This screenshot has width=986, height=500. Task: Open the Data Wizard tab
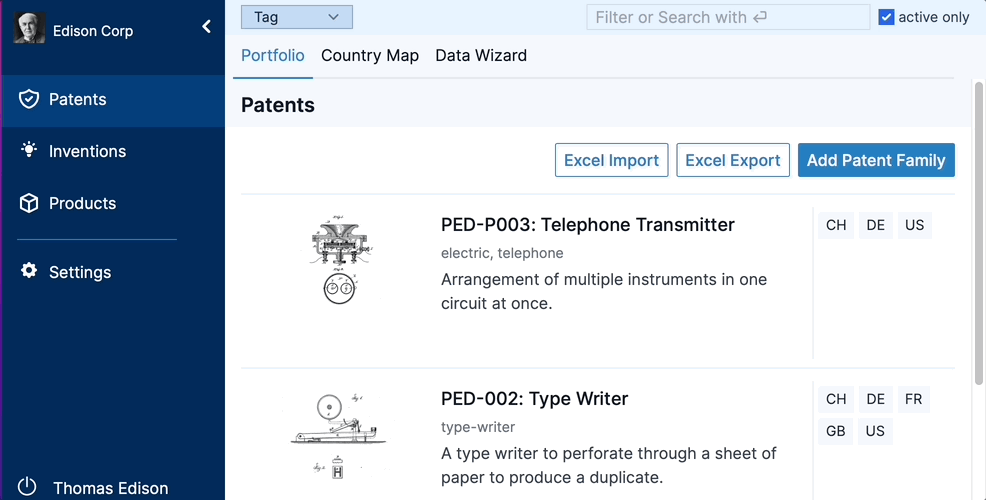(481, 56)
